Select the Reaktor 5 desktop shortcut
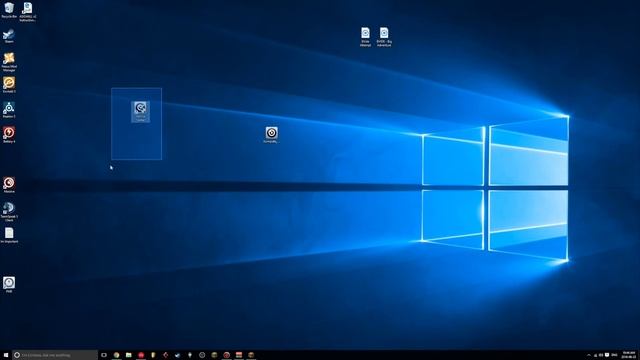 coord(9,110)
